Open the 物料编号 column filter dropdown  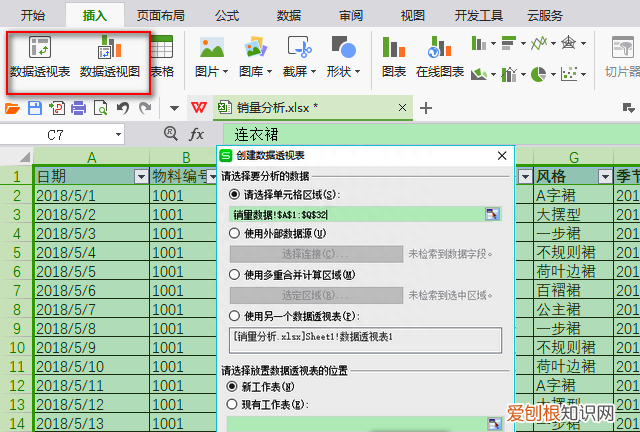click(212, 177)
